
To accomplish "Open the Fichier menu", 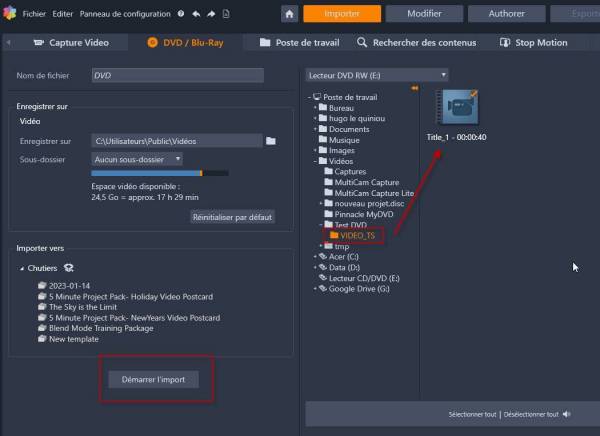I will (x=34, y=14).
